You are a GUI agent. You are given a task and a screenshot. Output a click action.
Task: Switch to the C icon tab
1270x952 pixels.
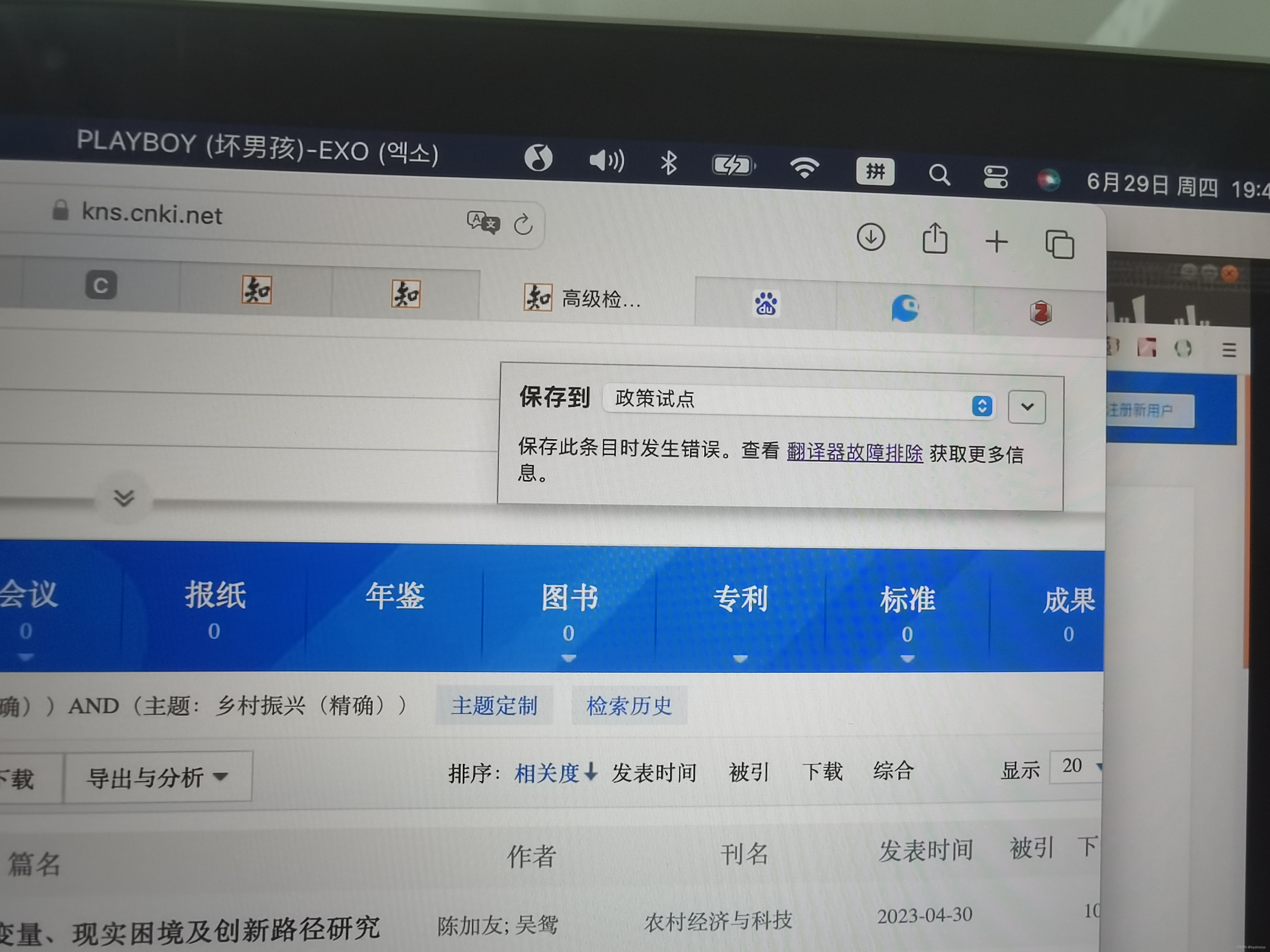pyautogui.click(x=101, y=285)
